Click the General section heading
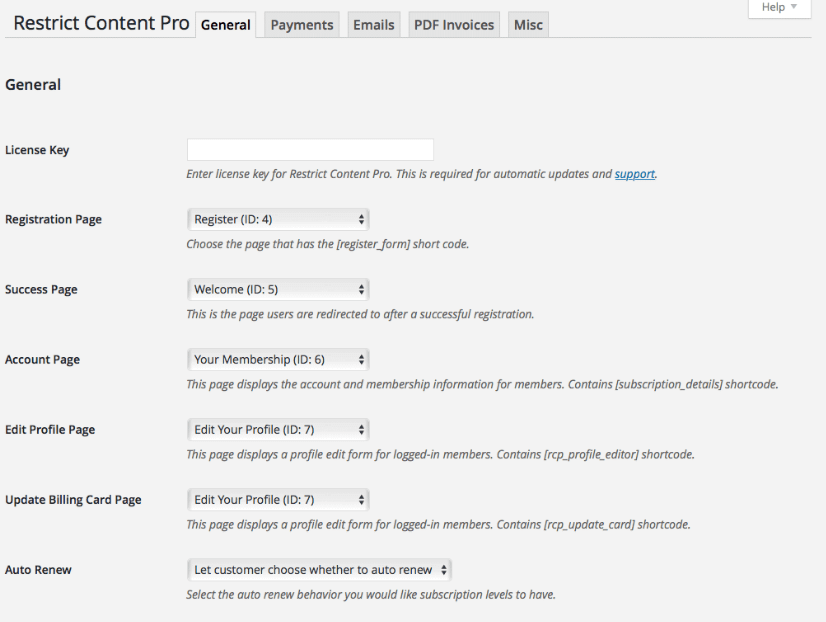This screenshot has height=622, width=826. (34, 84)
